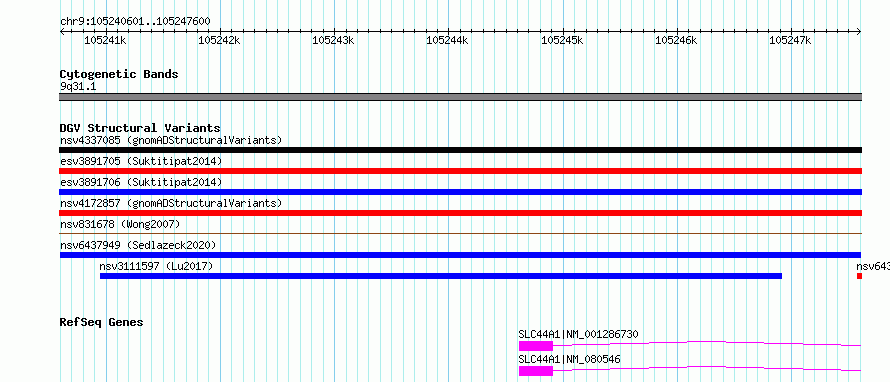Screen dimensions: 890x382
Task: Select the blue esv3891706 variant bar
Action: (461, 192)
